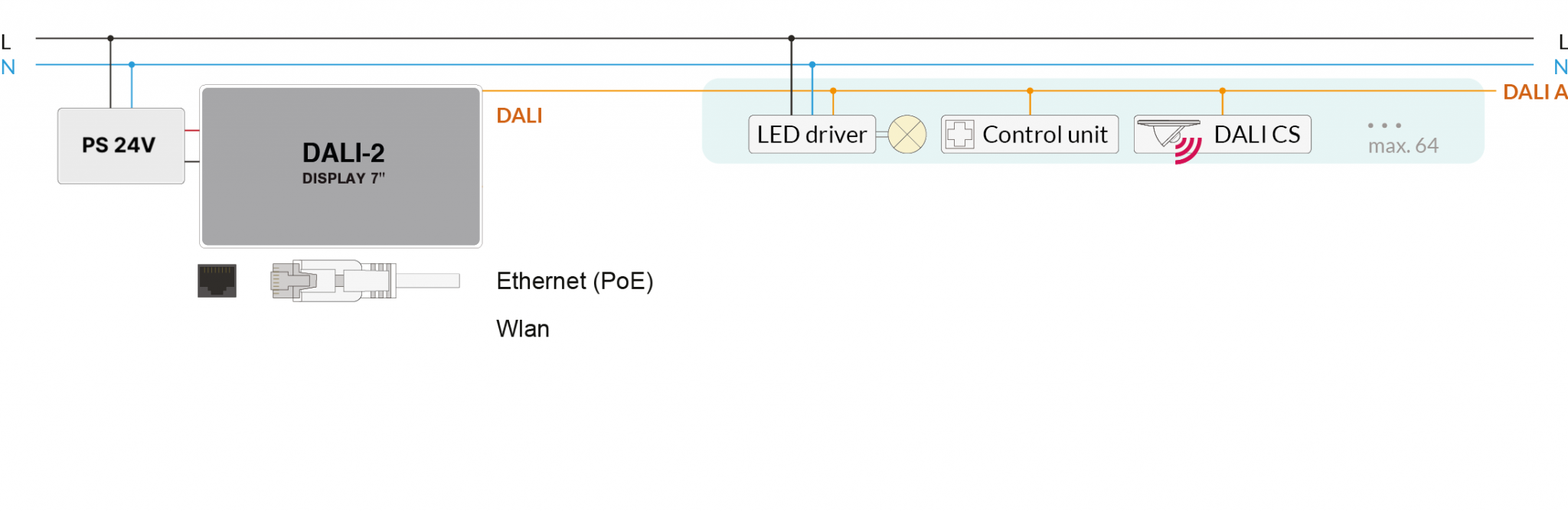Click the max. 64 device count text
This screenshot has width=1568, height=511.
pyautogui.click(x=1403, y=145)
